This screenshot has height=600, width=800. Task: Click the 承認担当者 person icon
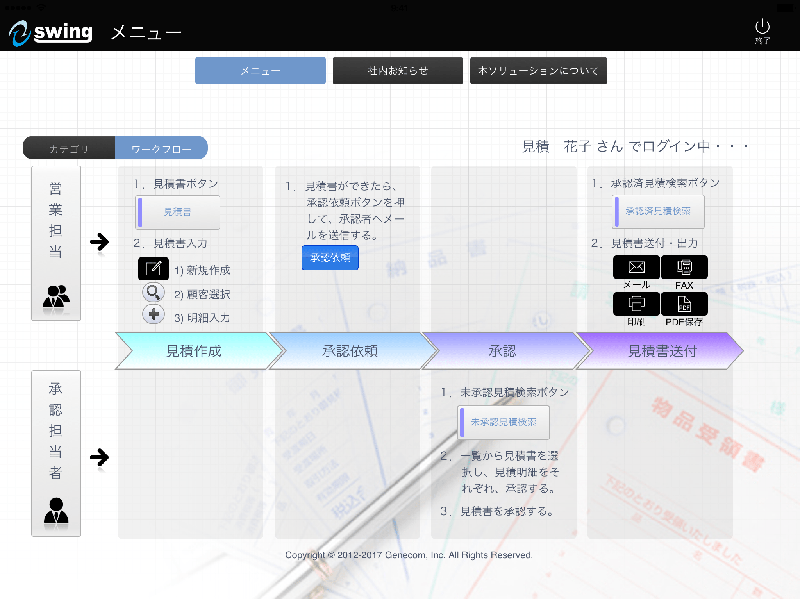click(56, 511)
